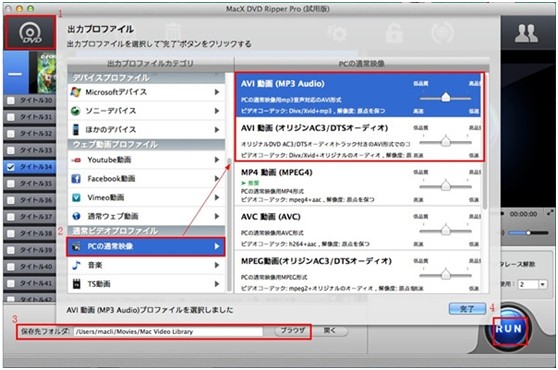Viewport: 558px width, 370px height.
Task: Adjust quality slider for AVI MP3 Audio
Action: pos(446,97)
